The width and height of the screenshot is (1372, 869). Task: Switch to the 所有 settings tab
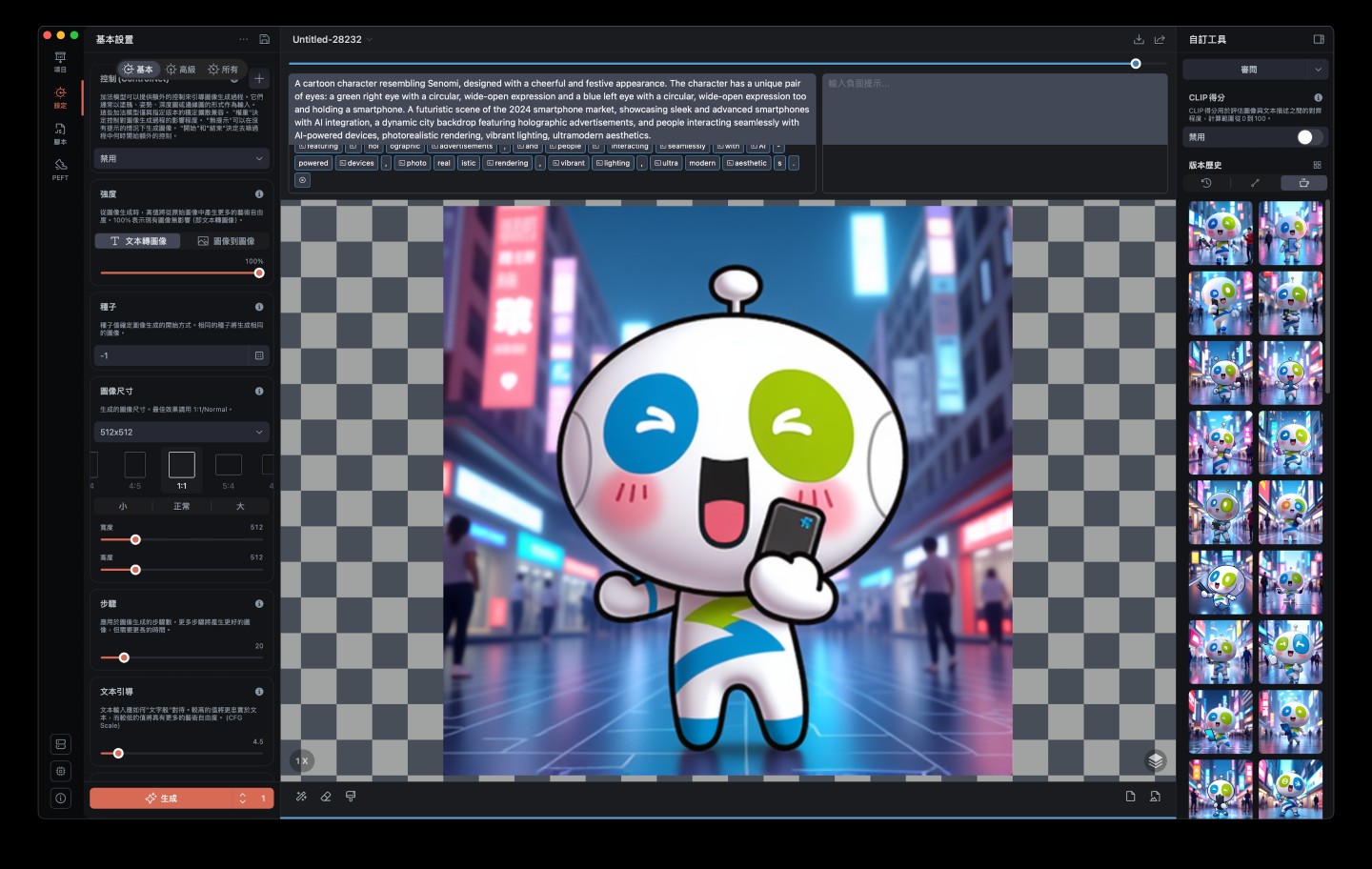(223, 70)
